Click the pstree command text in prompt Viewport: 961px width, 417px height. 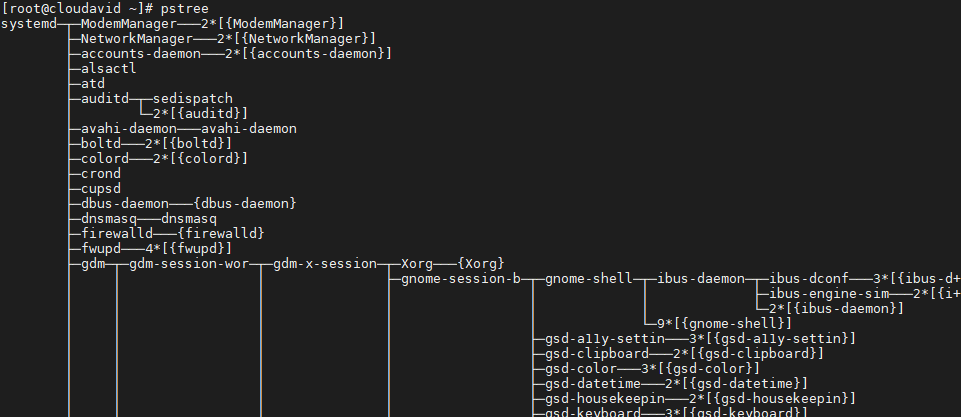point(184,9)
